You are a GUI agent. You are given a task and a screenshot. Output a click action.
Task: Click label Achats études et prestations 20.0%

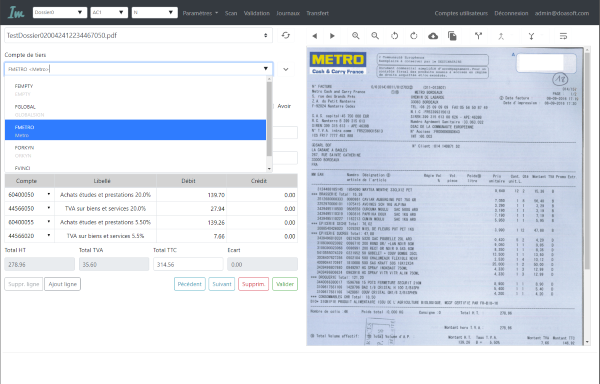[105, 195]
